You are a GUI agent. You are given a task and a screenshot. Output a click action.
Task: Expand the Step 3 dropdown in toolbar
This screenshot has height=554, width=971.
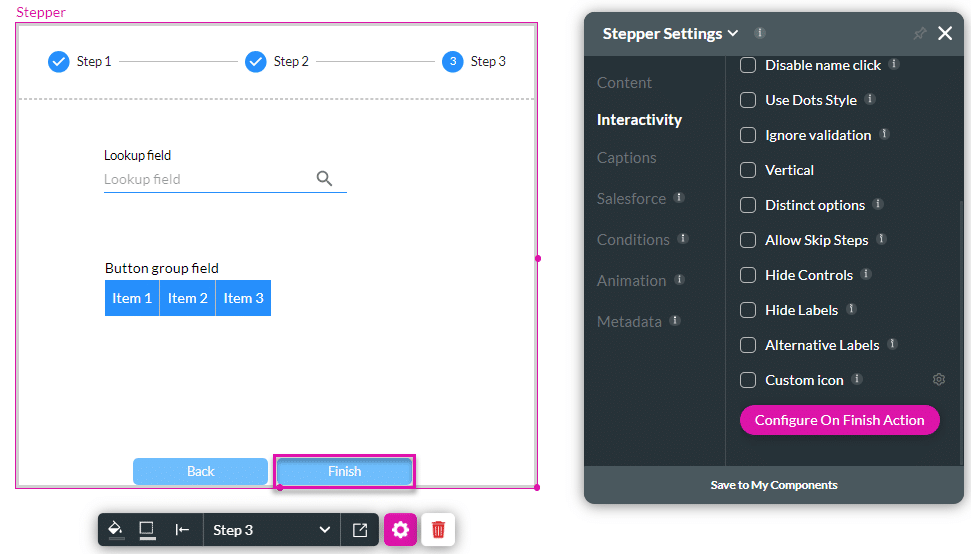tap(271, 530)
